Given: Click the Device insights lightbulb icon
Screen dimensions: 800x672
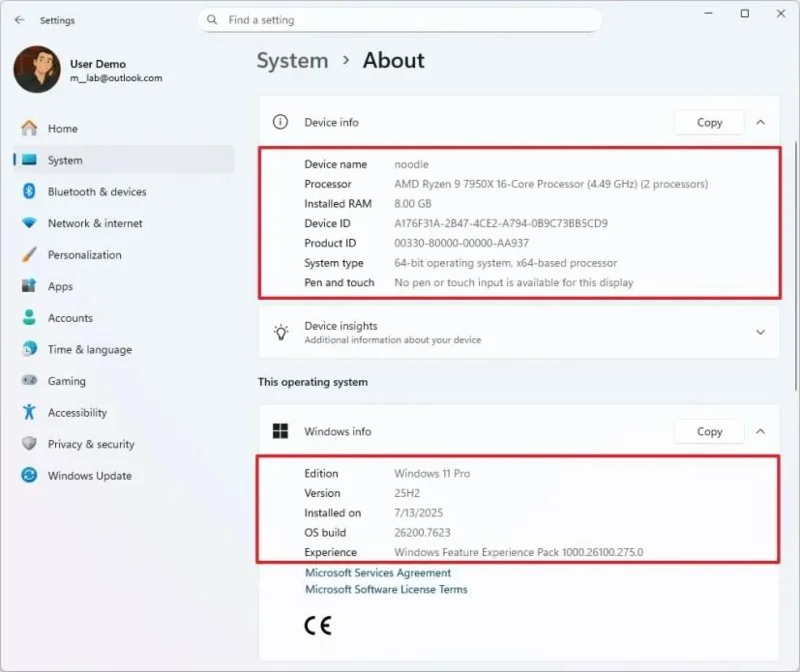Looking at the screenshot, I should pos(281,332).
